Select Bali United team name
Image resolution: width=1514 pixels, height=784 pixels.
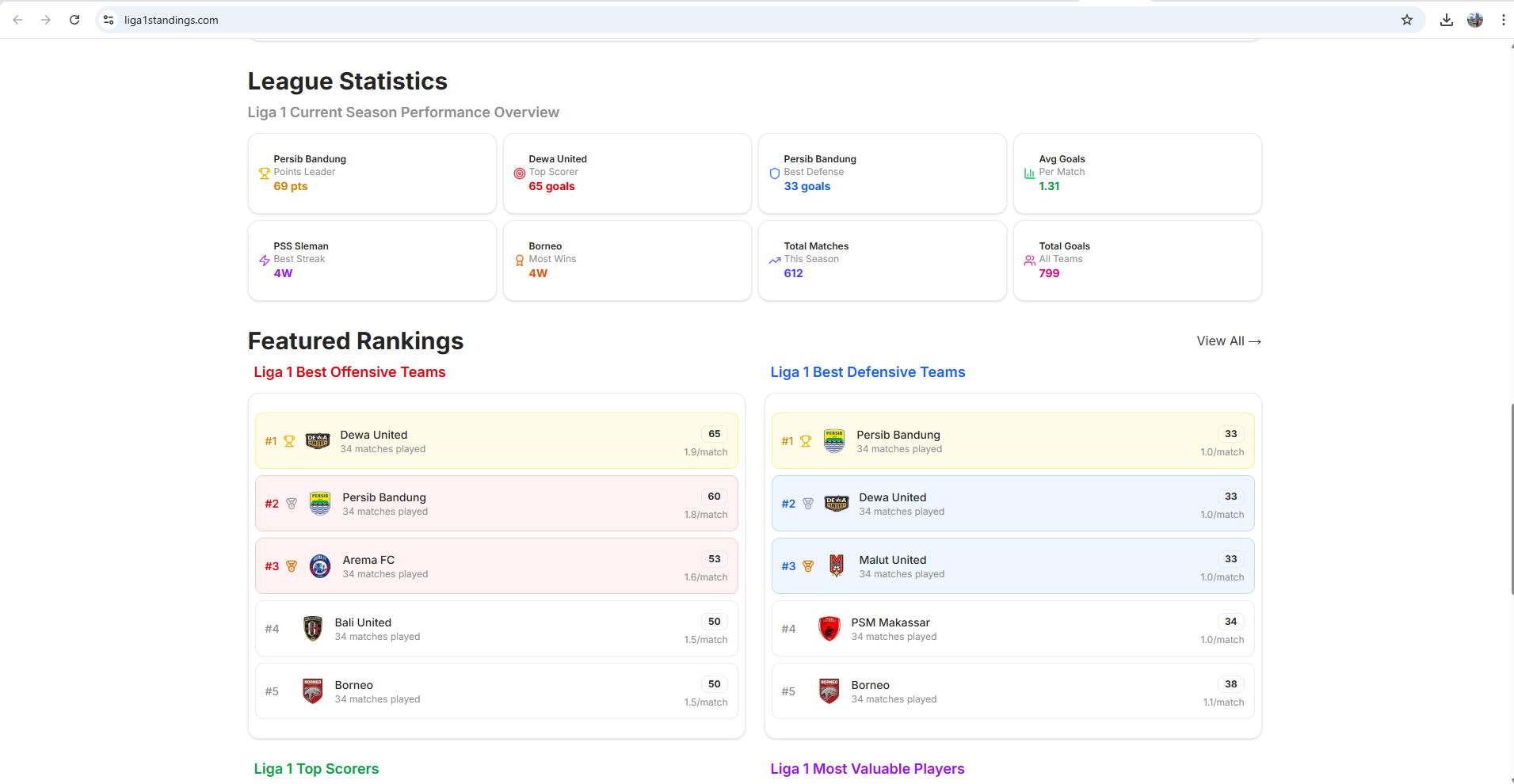(x=363, y=622)
